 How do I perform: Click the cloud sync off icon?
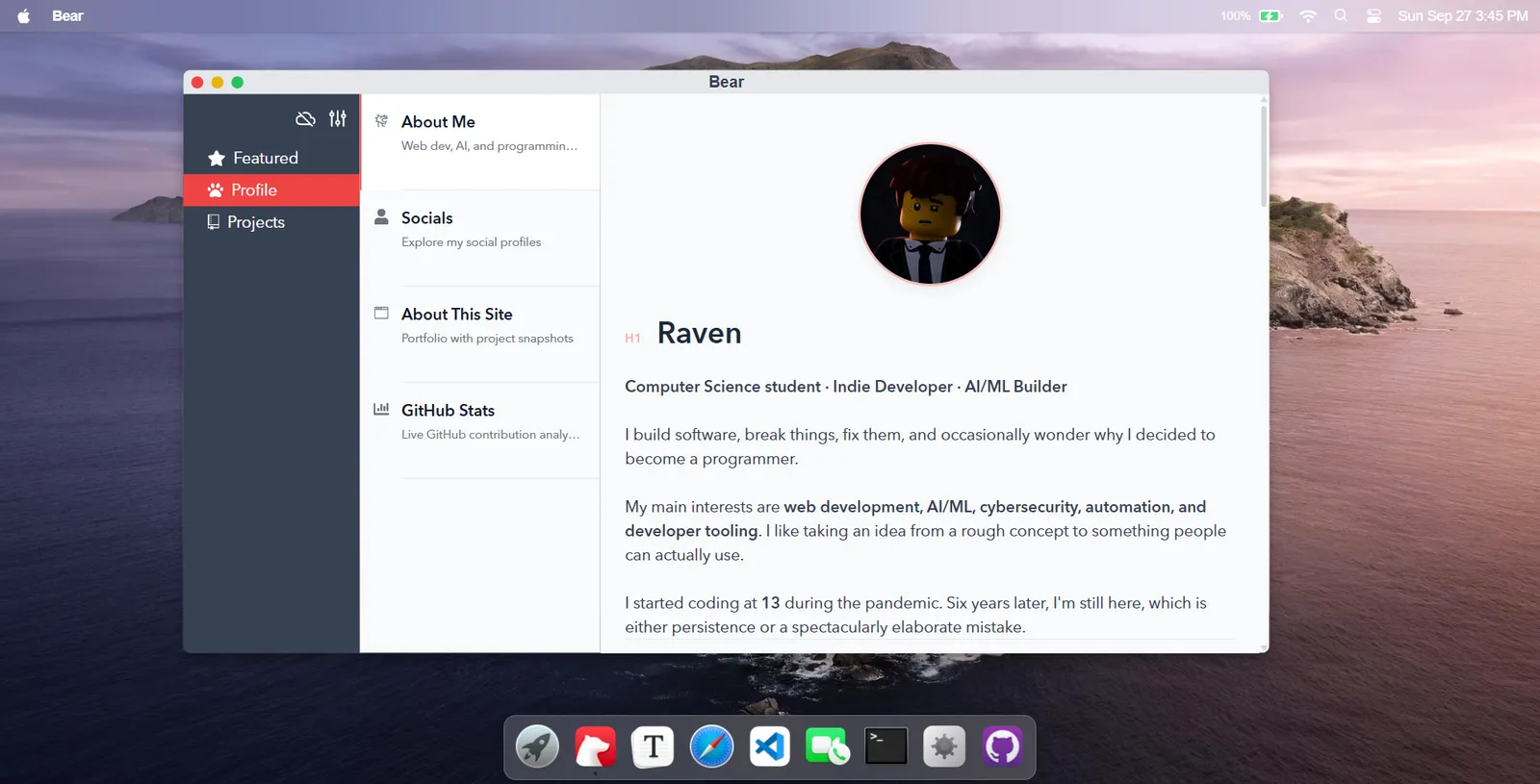(305, 119)
